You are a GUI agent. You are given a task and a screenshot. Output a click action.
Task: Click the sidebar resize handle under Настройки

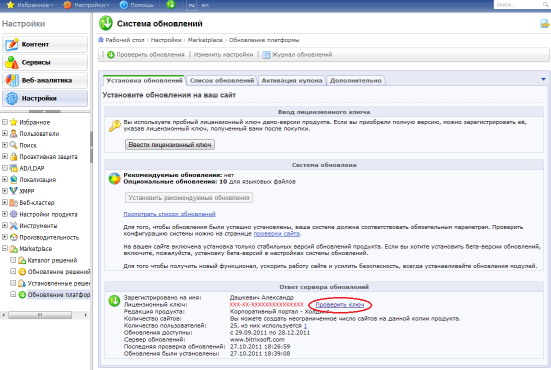[45, 111]
